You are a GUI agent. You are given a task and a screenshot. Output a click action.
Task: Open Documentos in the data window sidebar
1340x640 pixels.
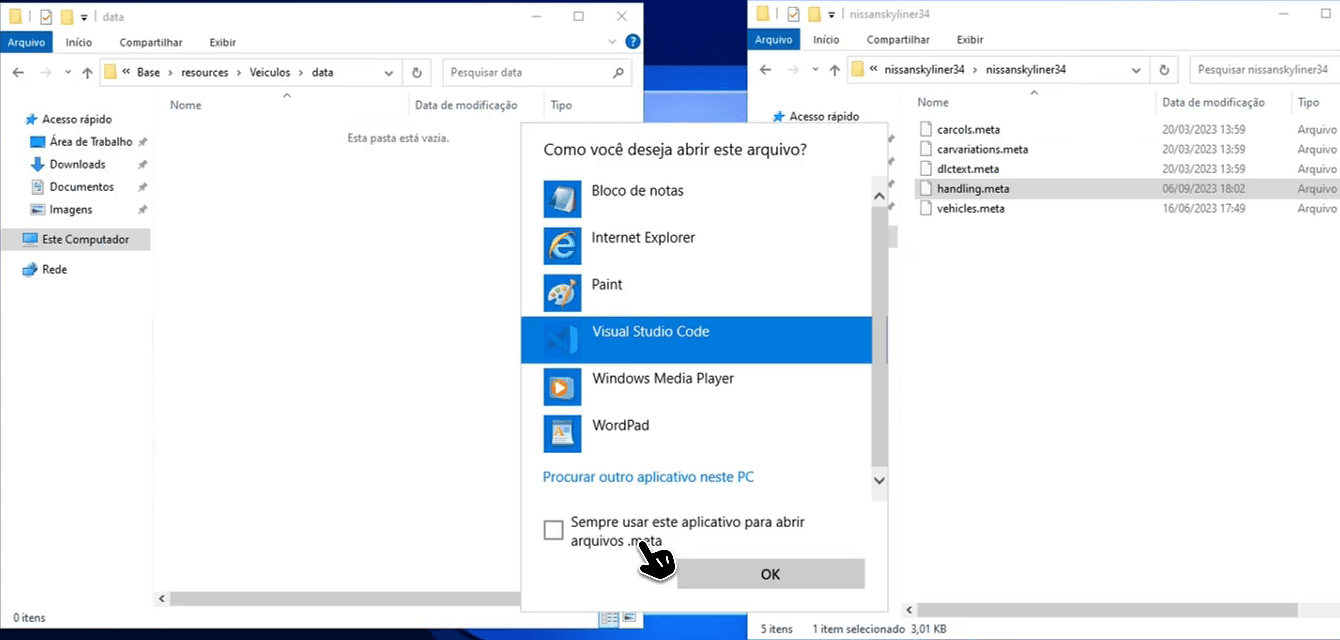[x=81, y=187]
